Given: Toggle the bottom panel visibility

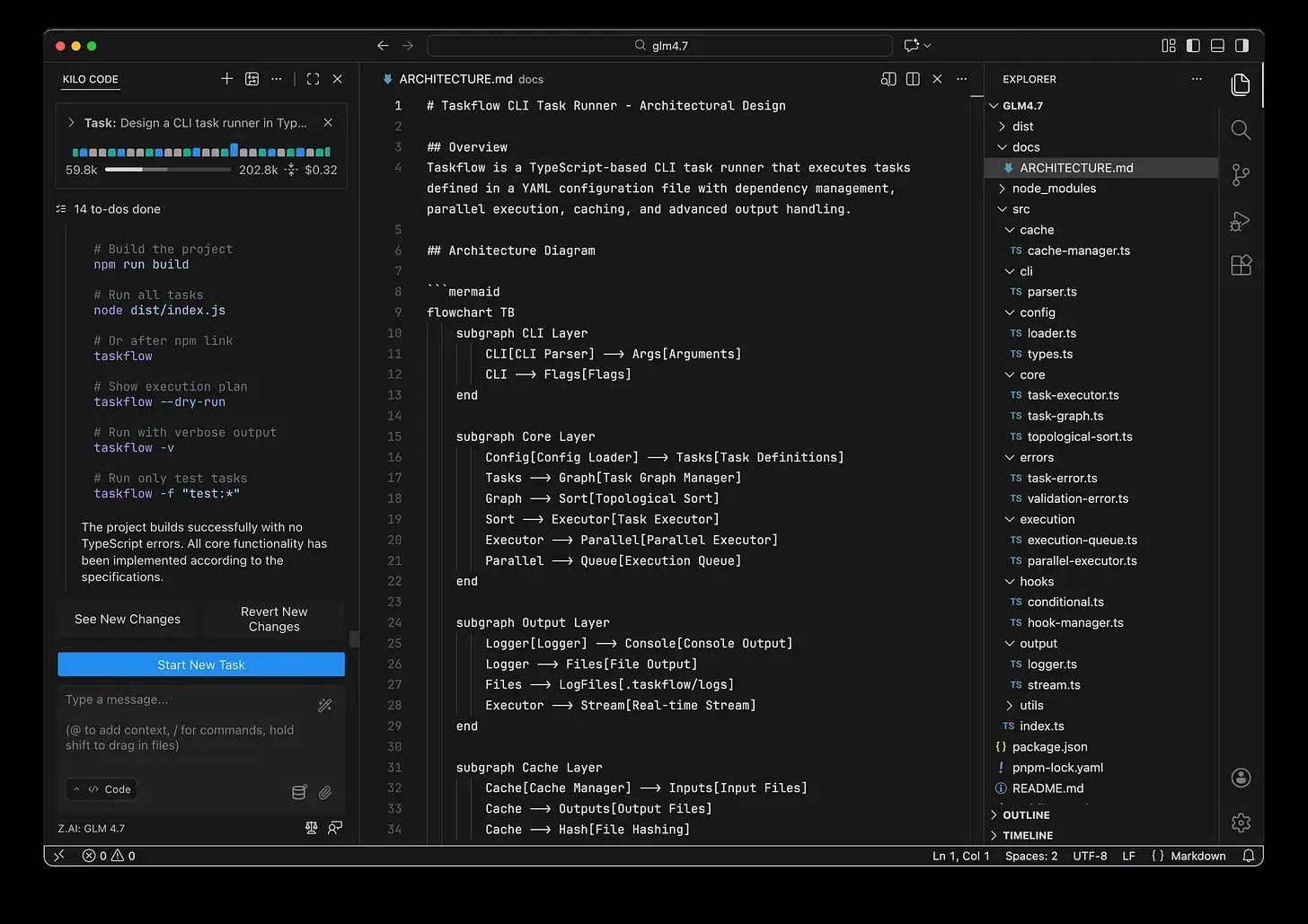Looking at the screenshot, I should (x=1217, y=46).
